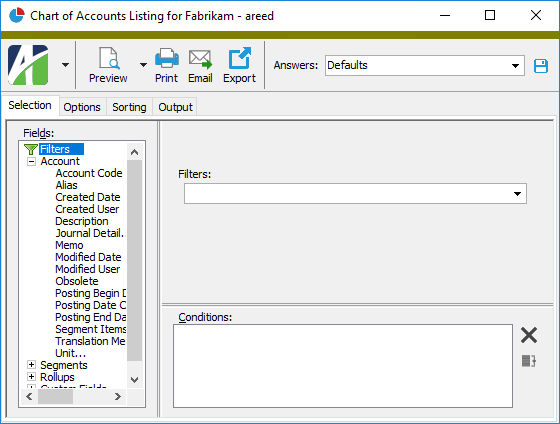Switch to the Options tab

82,107
